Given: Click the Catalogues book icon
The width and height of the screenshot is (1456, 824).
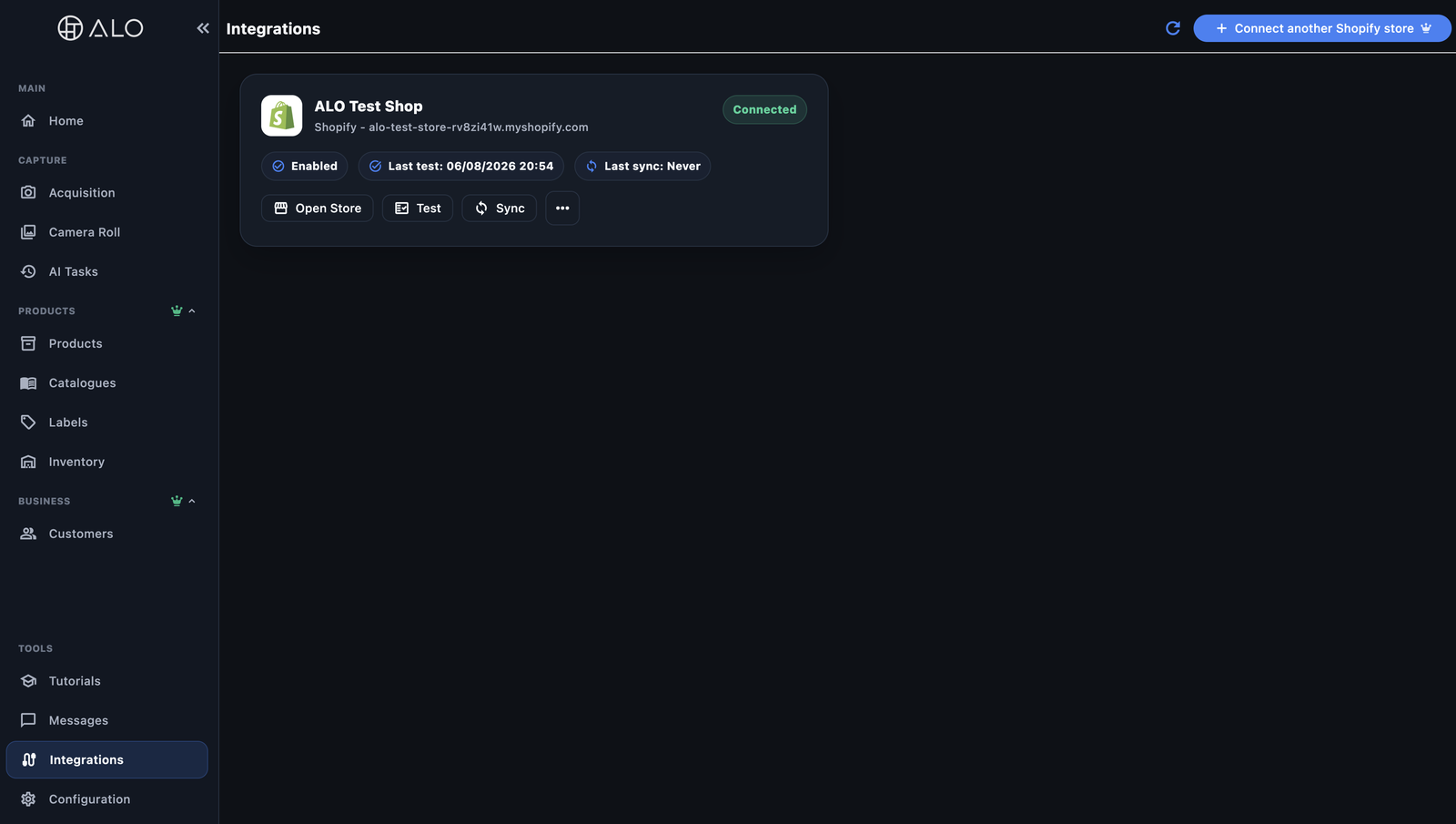Looking at the screenshot, I should (x=28, y=383).
